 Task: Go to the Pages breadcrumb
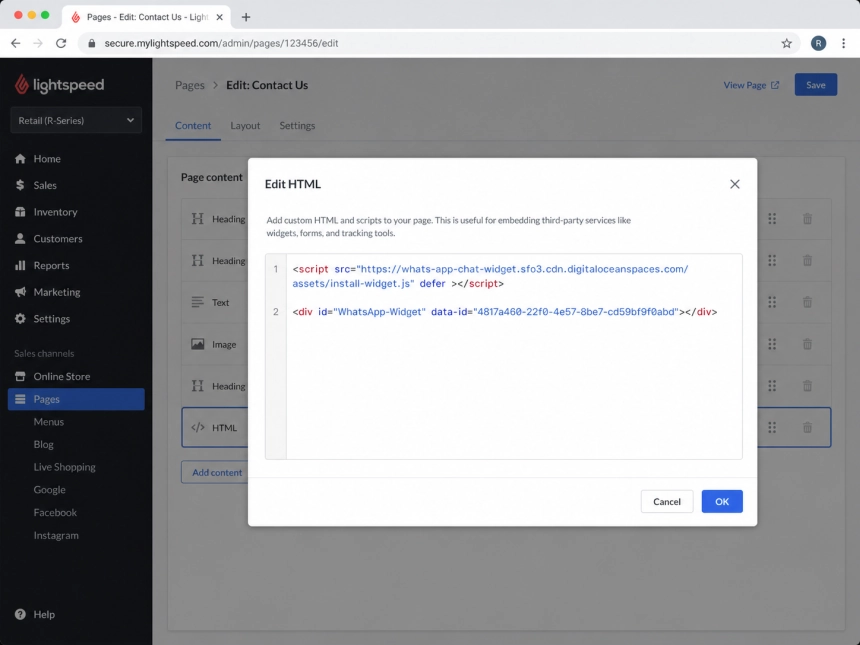point(189,85)
